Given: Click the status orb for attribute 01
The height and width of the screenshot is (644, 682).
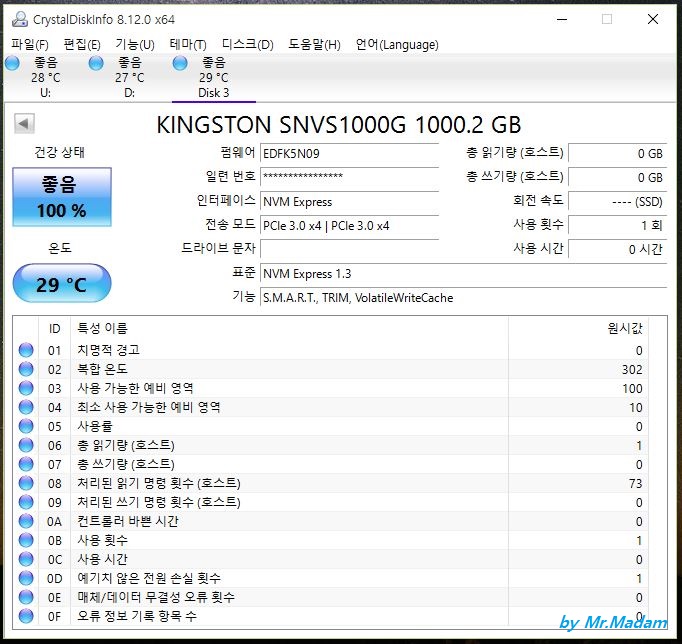Looking at the screenshot, I should 26,350.
